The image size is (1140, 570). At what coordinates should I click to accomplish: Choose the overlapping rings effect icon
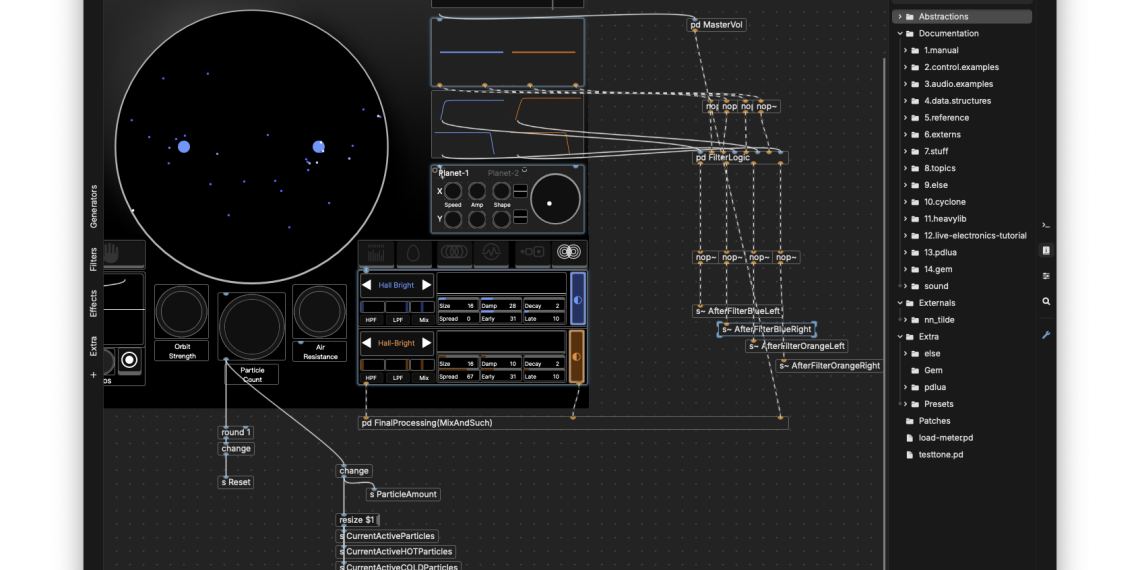(455, 254)
